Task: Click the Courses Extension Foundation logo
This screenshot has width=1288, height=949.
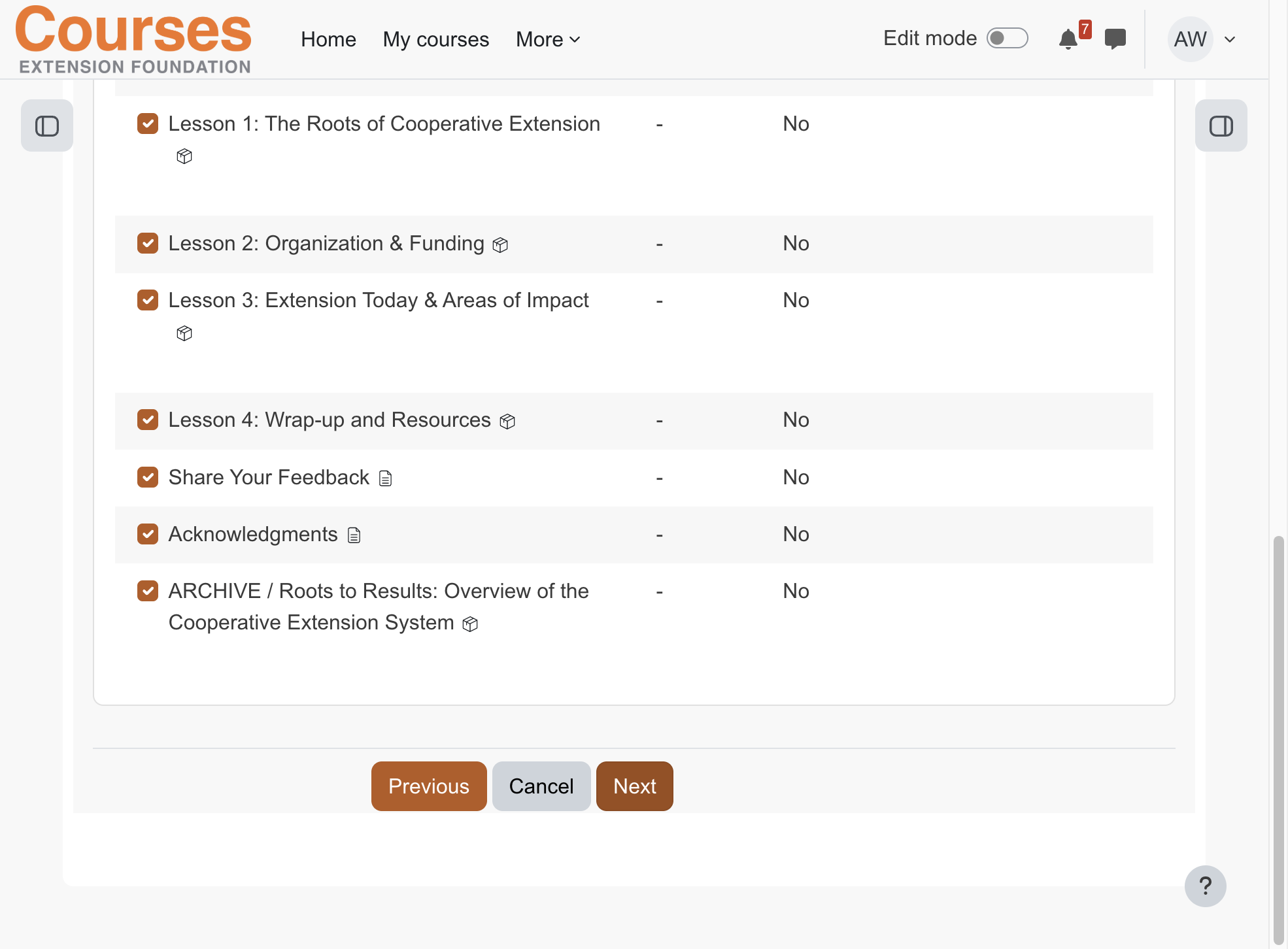Action: coord(133,39)
